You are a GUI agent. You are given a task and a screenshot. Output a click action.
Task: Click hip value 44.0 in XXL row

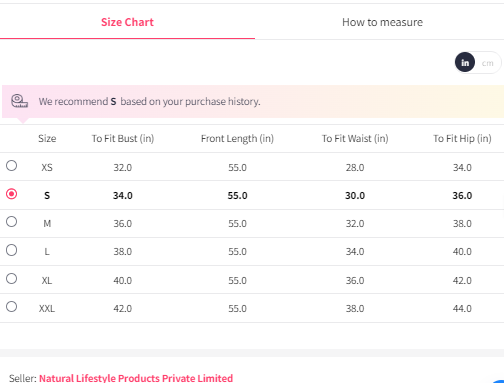pyautogui.click(x=462, y=308)
